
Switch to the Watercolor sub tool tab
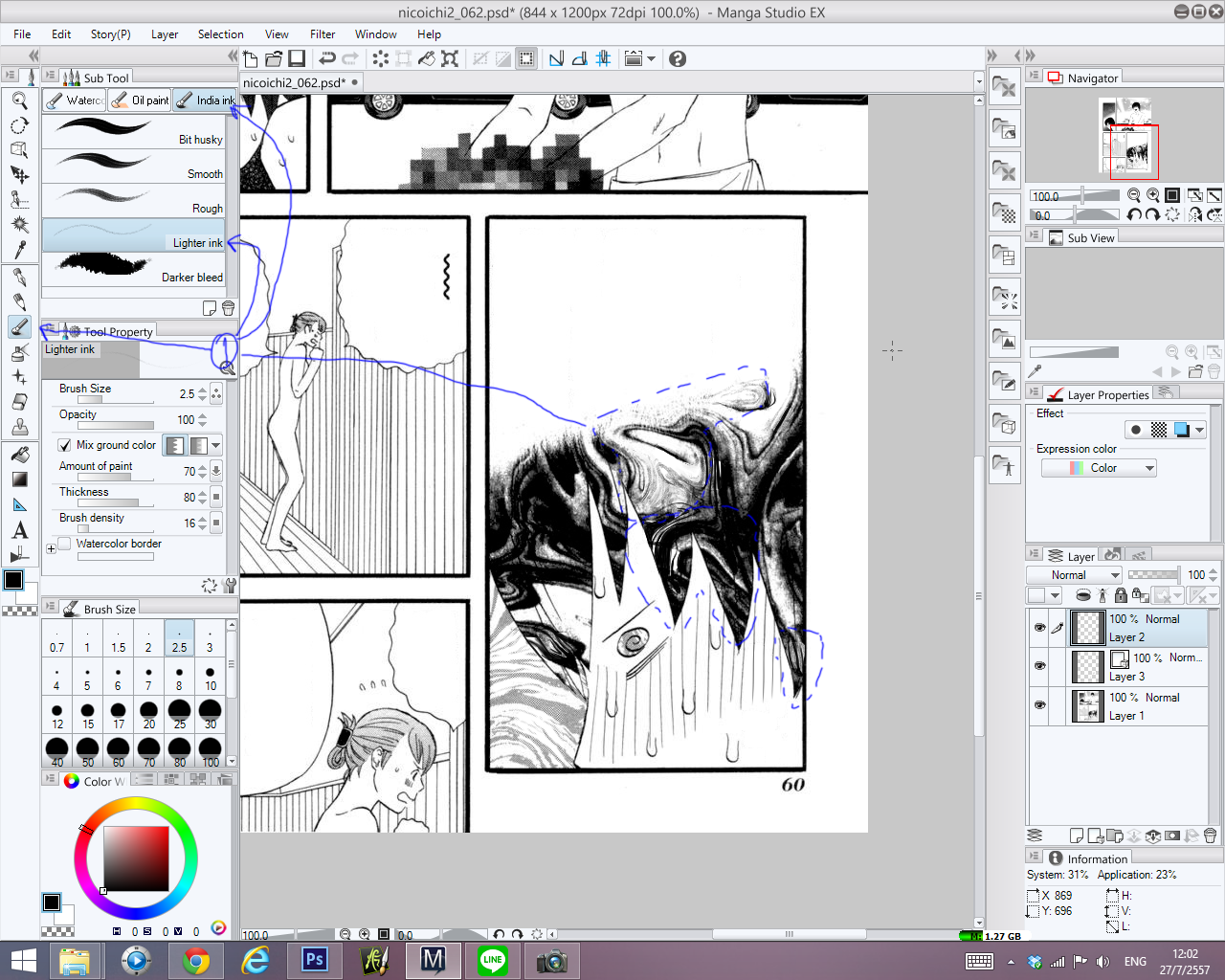pos(75,100)
